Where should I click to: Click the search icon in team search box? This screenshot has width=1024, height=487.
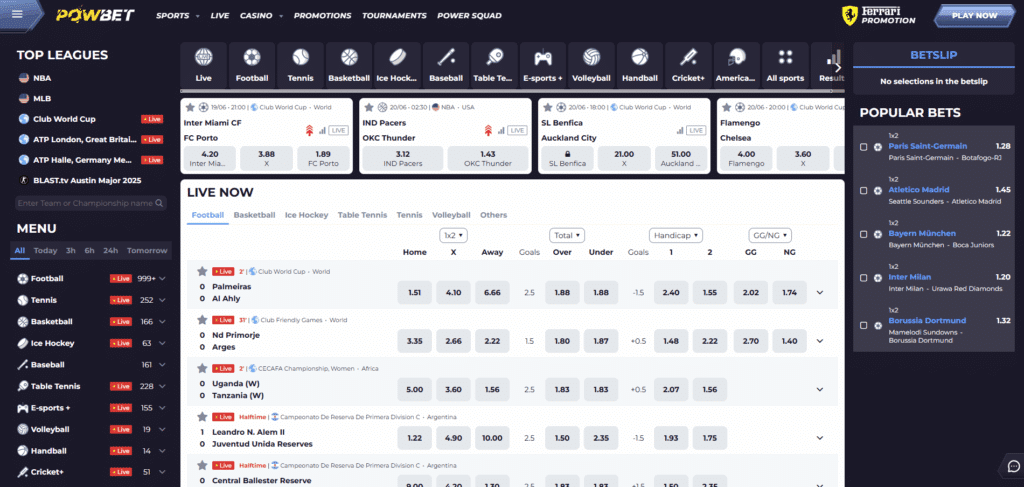[160, 204]
